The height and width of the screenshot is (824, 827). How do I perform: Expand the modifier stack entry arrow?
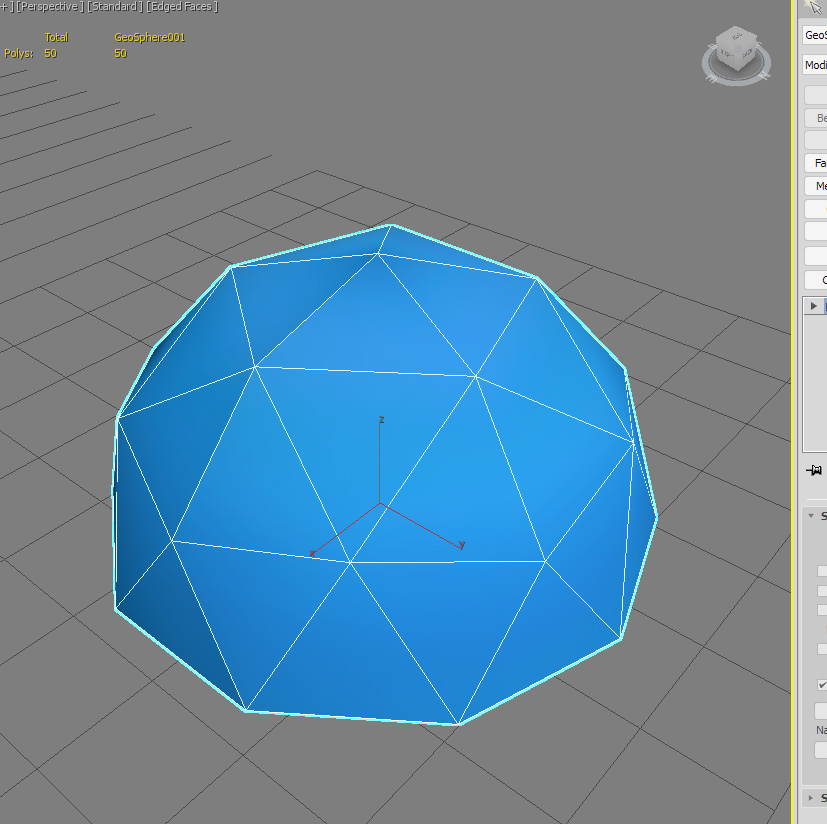(811, 305)
